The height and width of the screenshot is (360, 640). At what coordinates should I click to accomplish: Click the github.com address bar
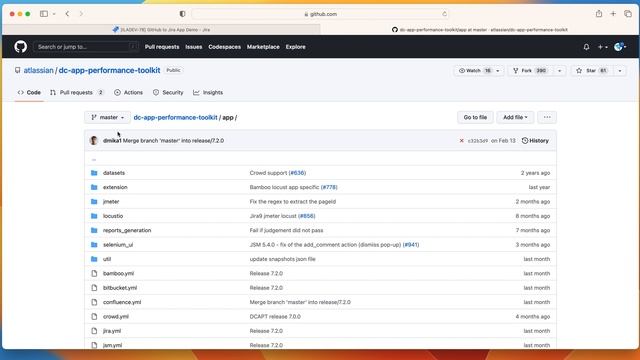pos(320,14)
